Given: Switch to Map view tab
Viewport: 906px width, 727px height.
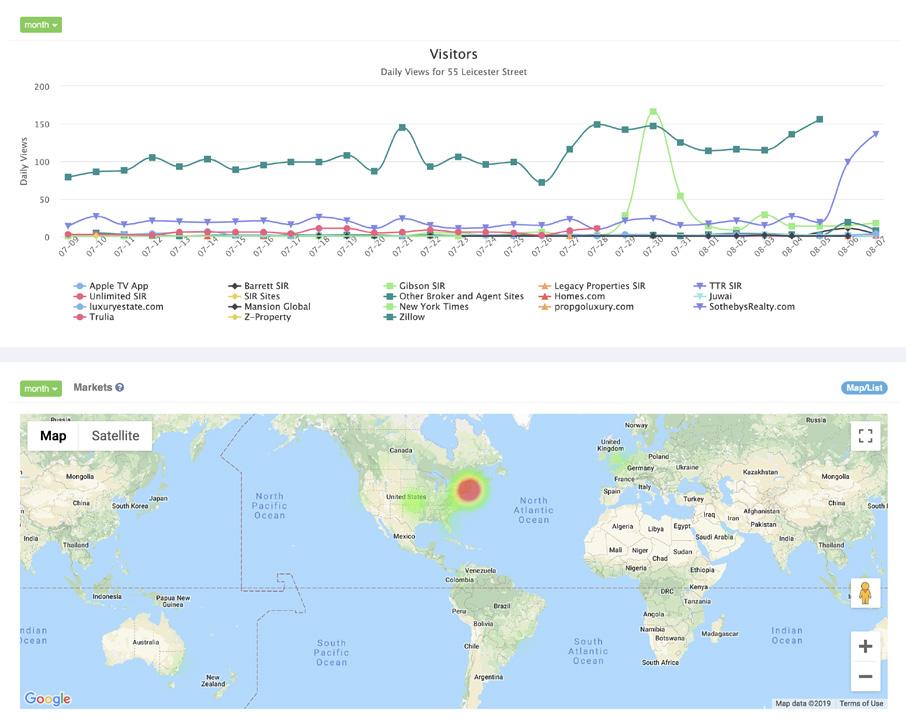Looking at the screenshot, I should coord(53,436).
